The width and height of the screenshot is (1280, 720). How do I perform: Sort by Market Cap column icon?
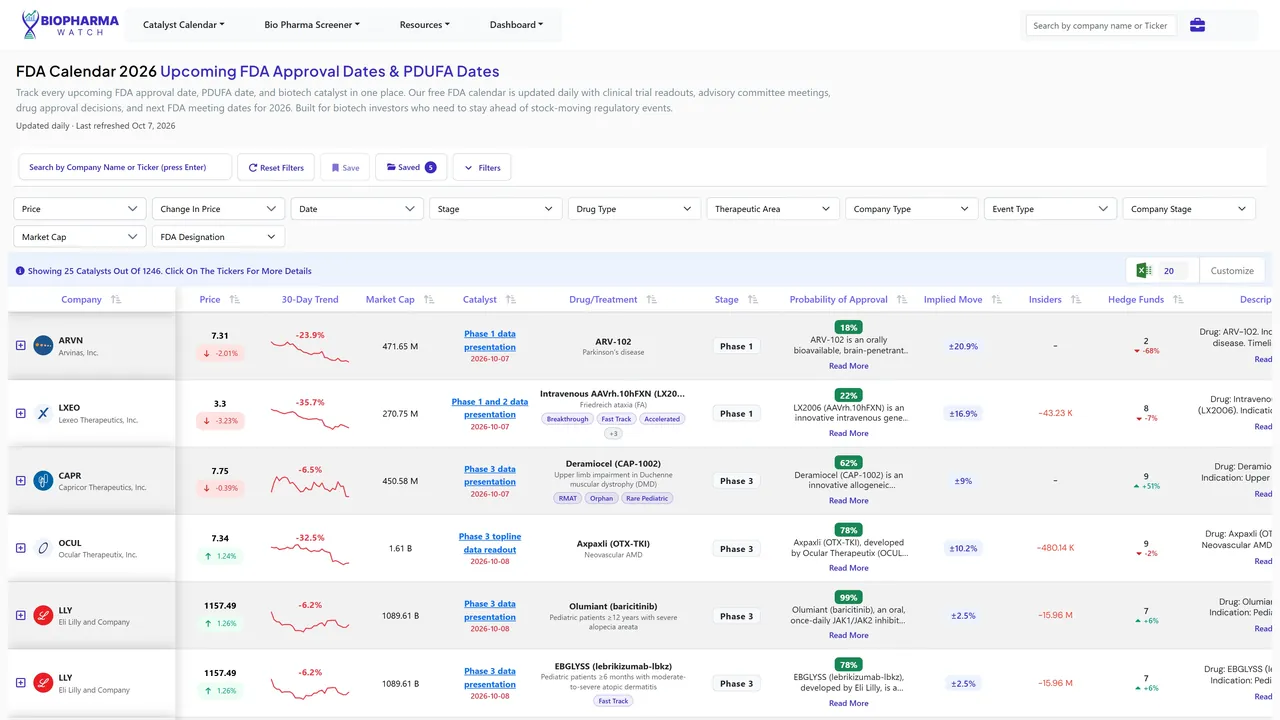tap(429, 299)
